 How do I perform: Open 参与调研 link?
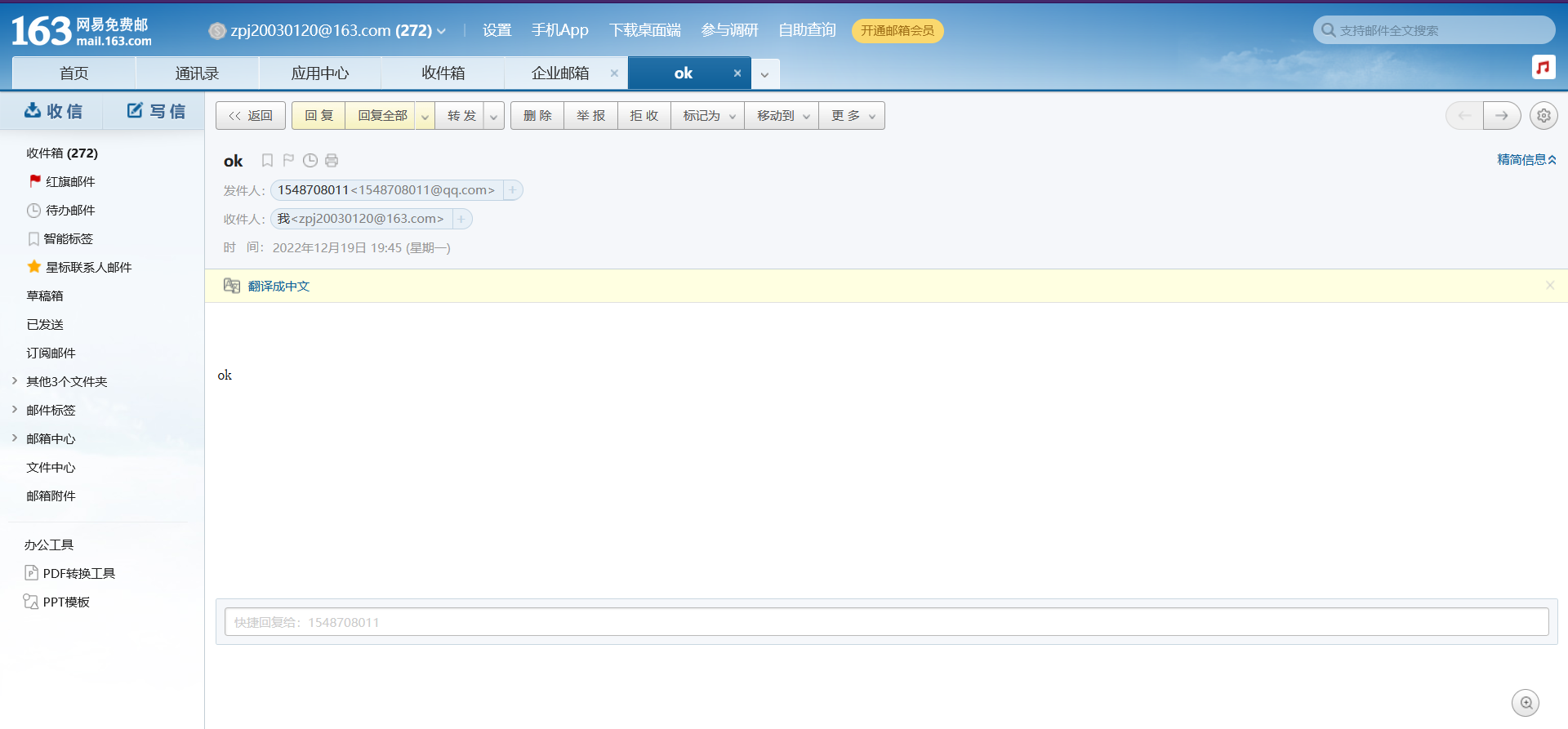click(x=730, y=30)
